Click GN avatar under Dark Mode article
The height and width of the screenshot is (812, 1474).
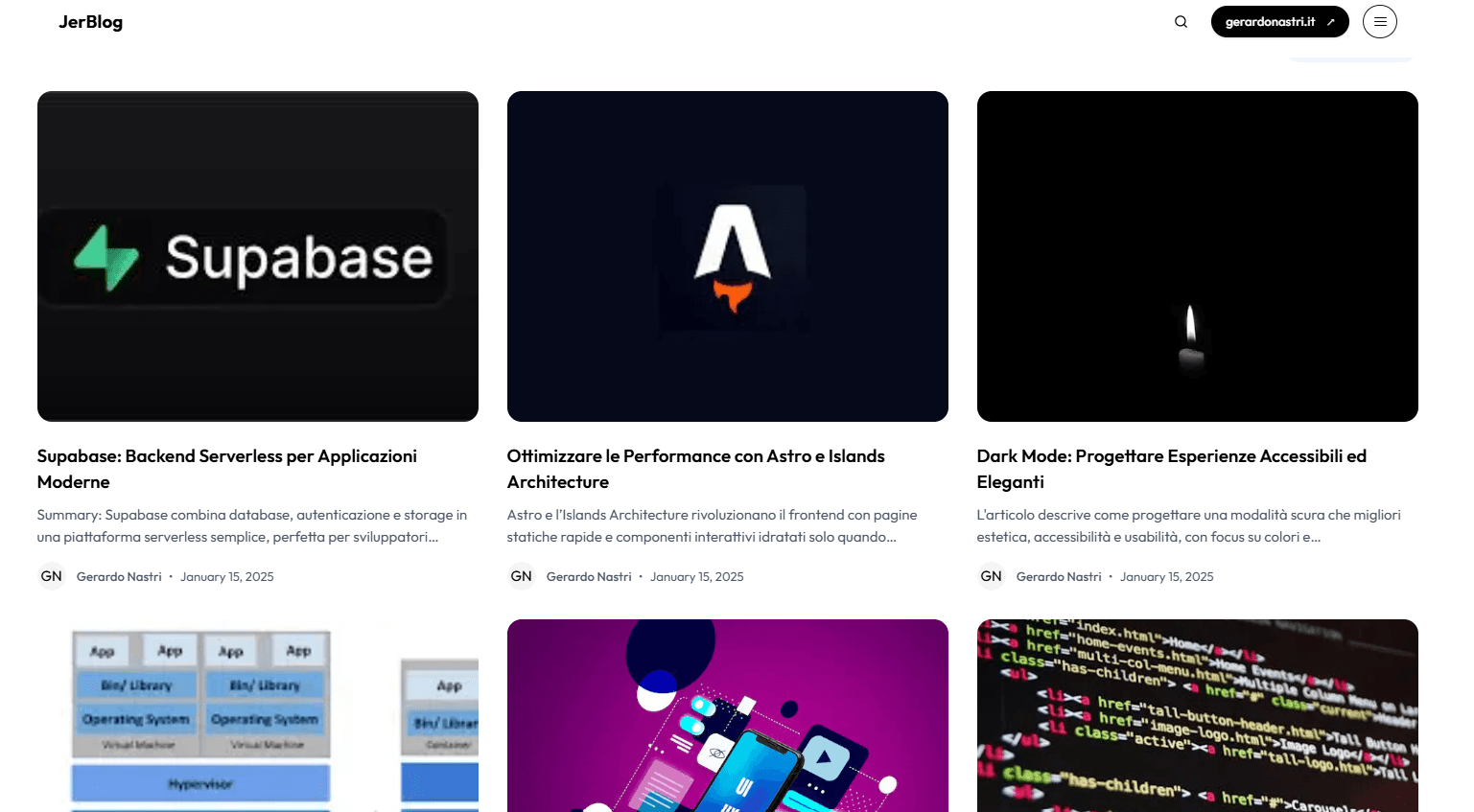click(x=992, y=576)
